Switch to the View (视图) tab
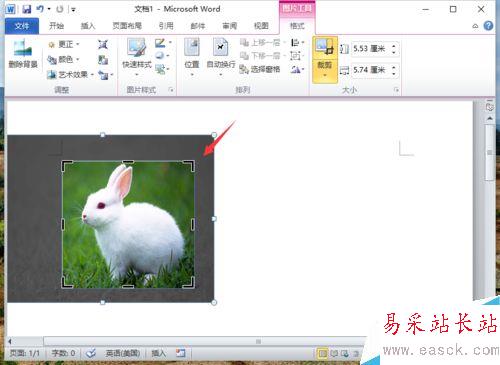Screen dimensions: 500x365 tap(261, 26)
